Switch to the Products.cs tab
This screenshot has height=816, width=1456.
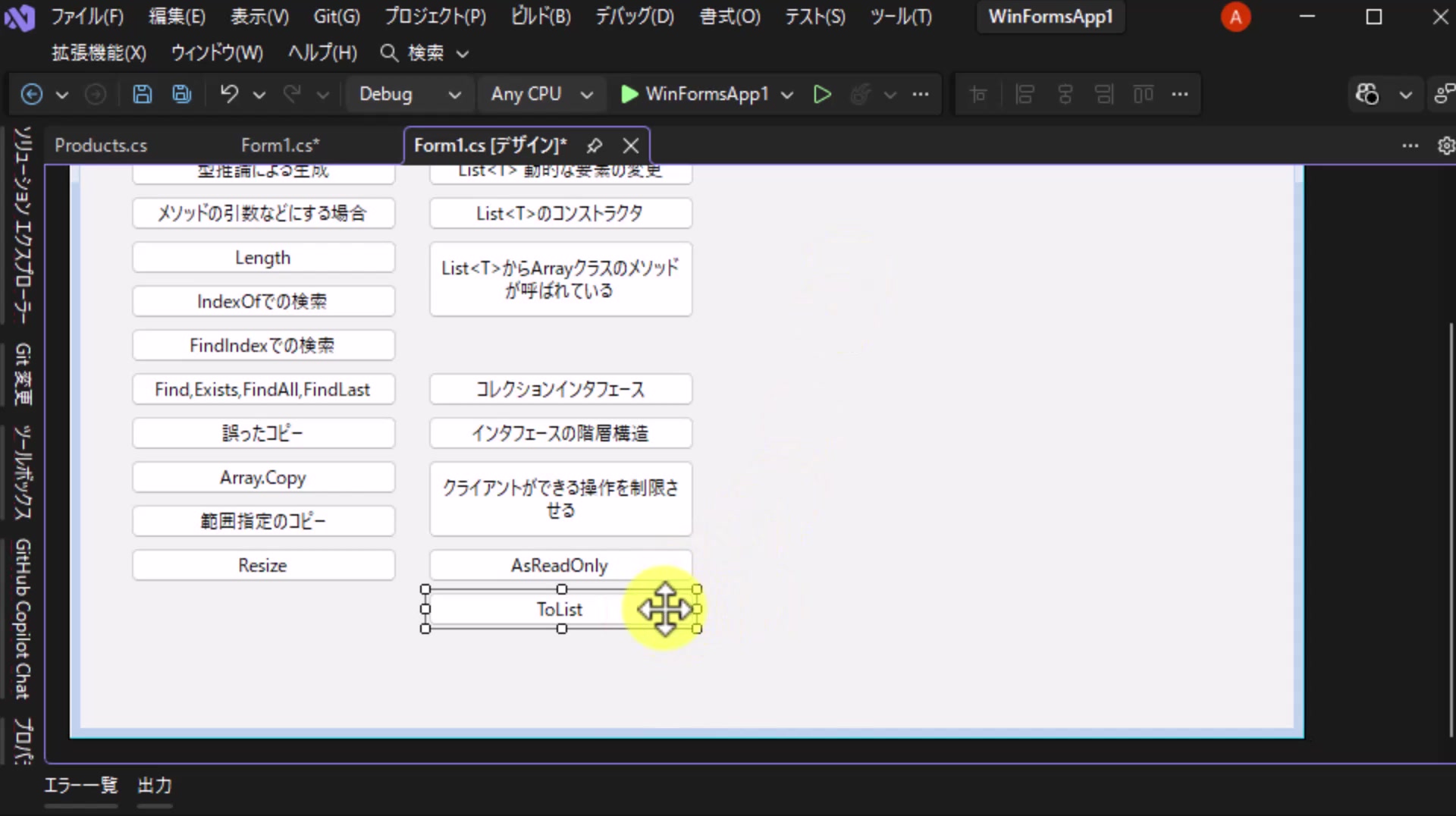101,146
